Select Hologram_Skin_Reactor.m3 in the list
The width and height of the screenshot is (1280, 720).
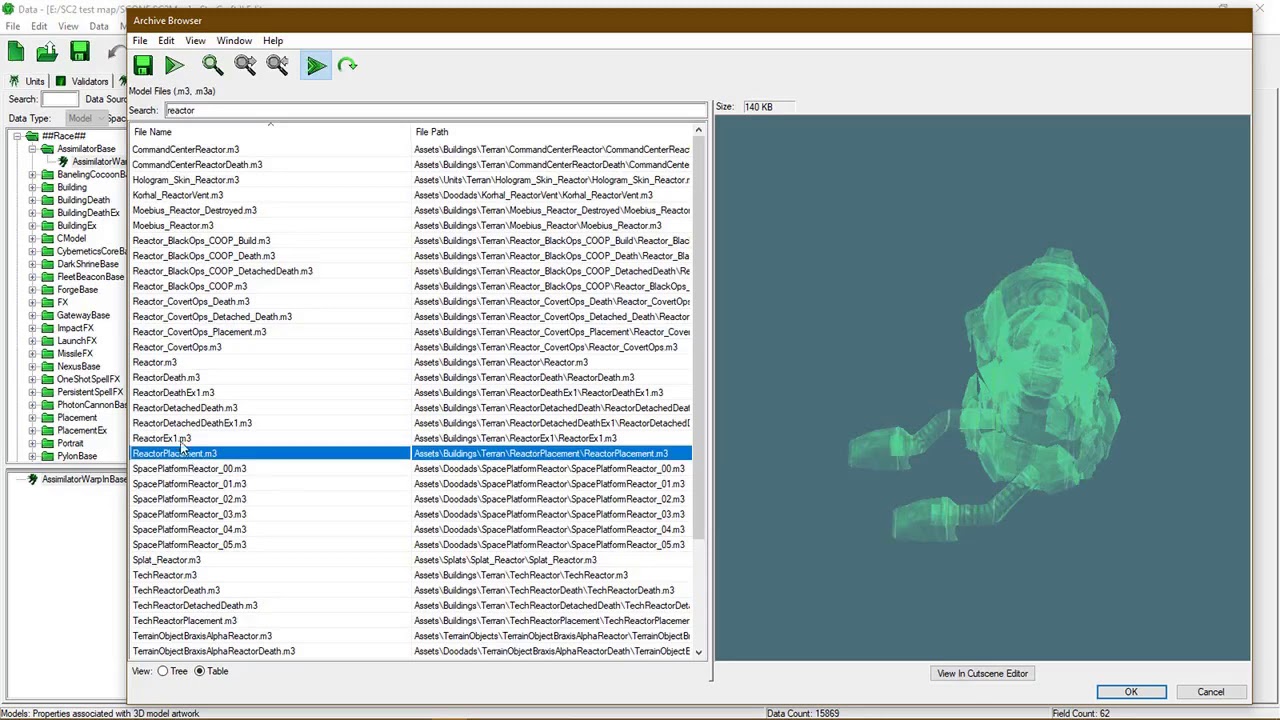(x=411, y=180)
